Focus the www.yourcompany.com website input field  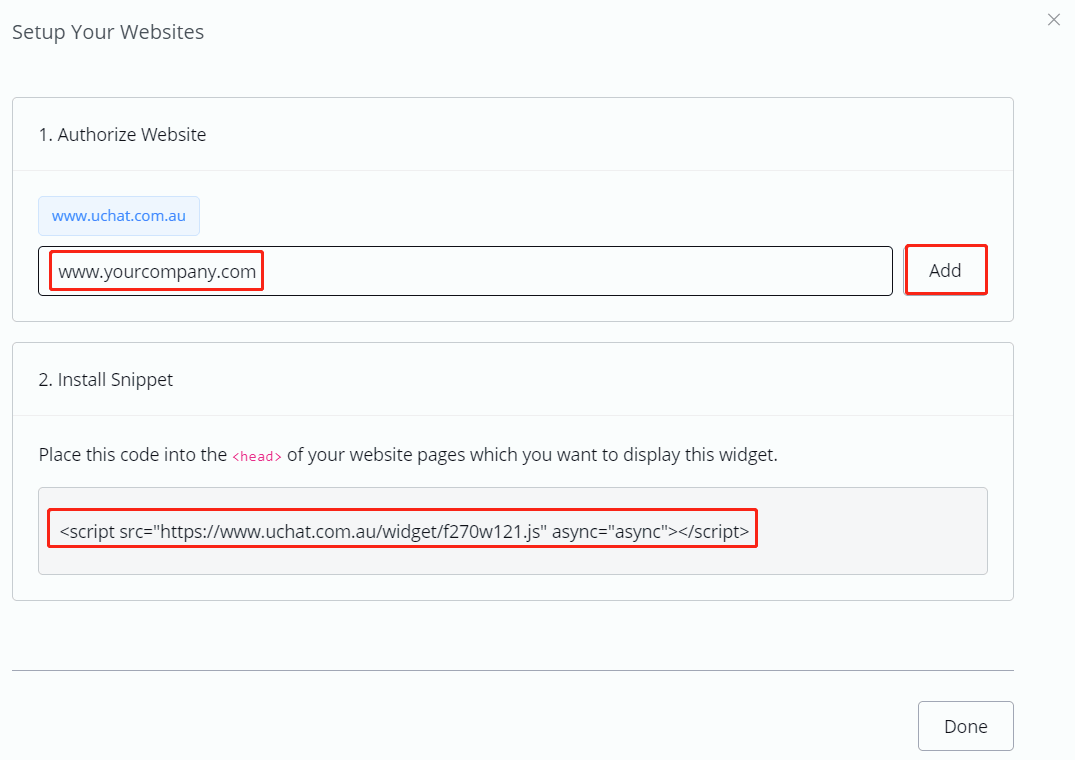465,271
